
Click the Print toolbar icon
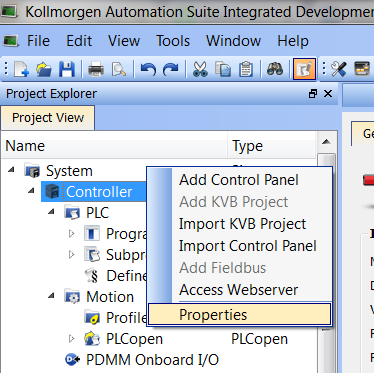pyautogui.click(x=96, y=69)
